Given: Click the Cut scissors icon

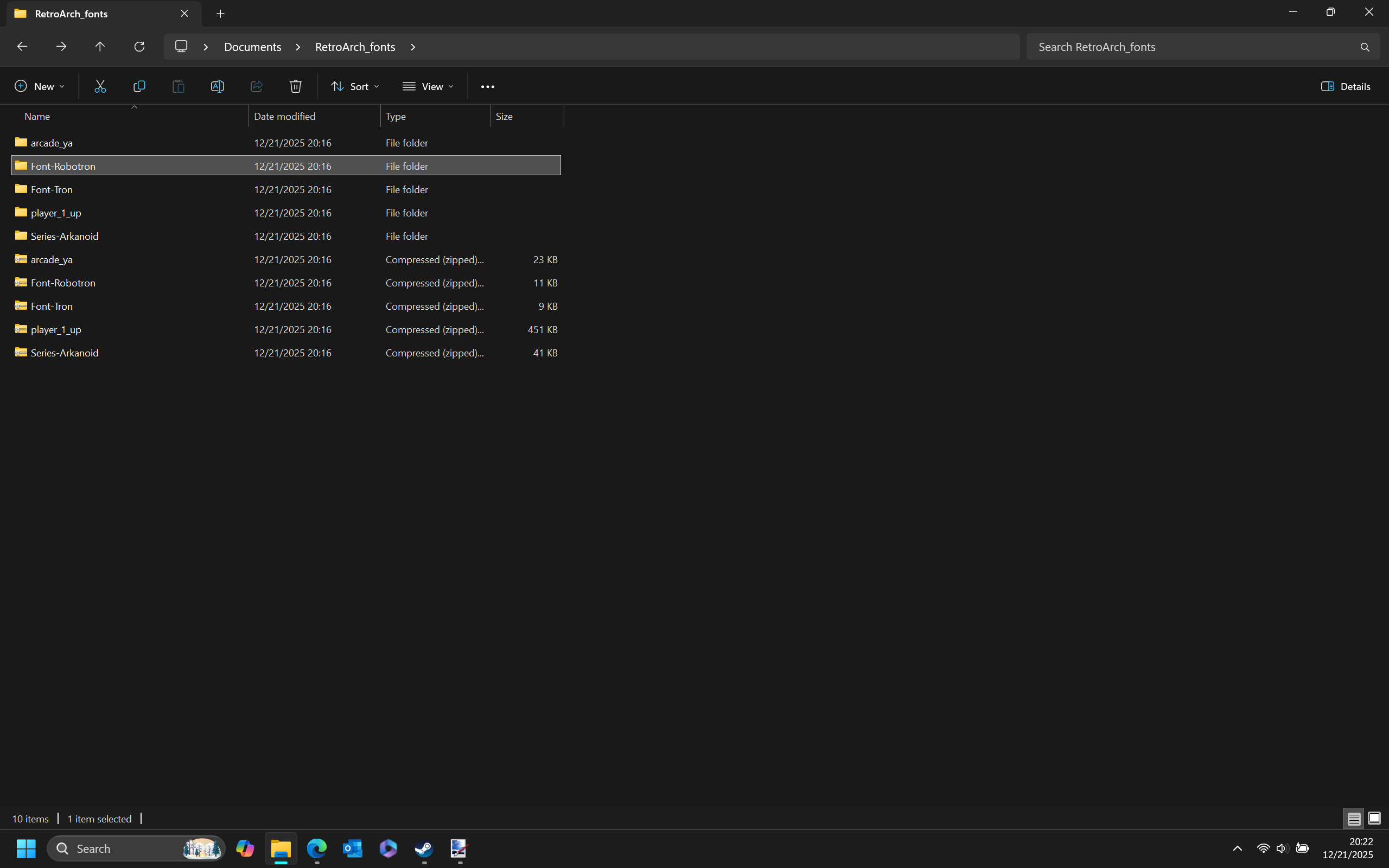Looking at the screenshot, I should tap(100, 86).
